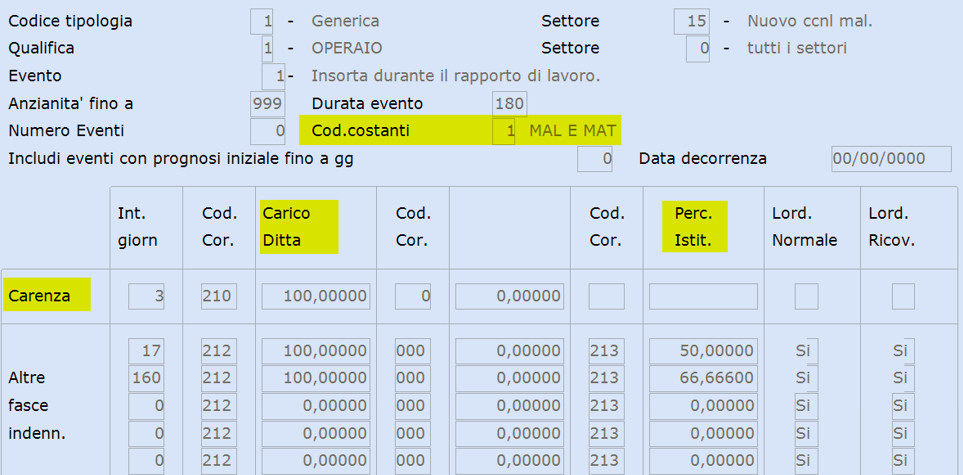Click the Nuovo ccnl mal. description
The height and width of the screenshot is (475, 963).
tap(810, 22)
